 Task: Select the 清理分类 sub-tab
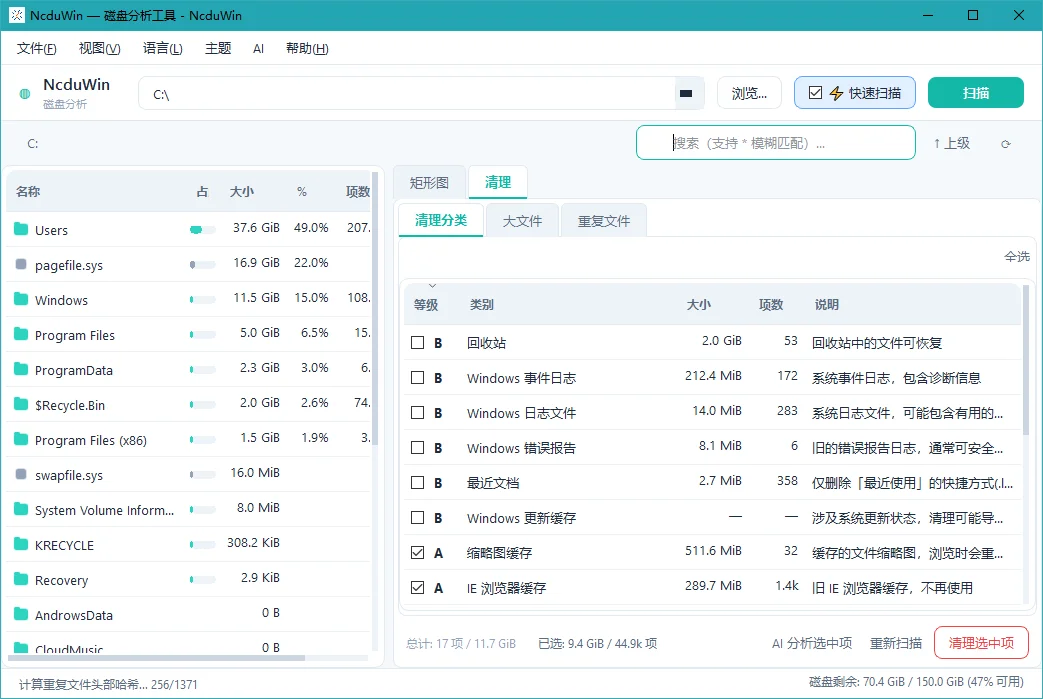(x=440, y=220)
